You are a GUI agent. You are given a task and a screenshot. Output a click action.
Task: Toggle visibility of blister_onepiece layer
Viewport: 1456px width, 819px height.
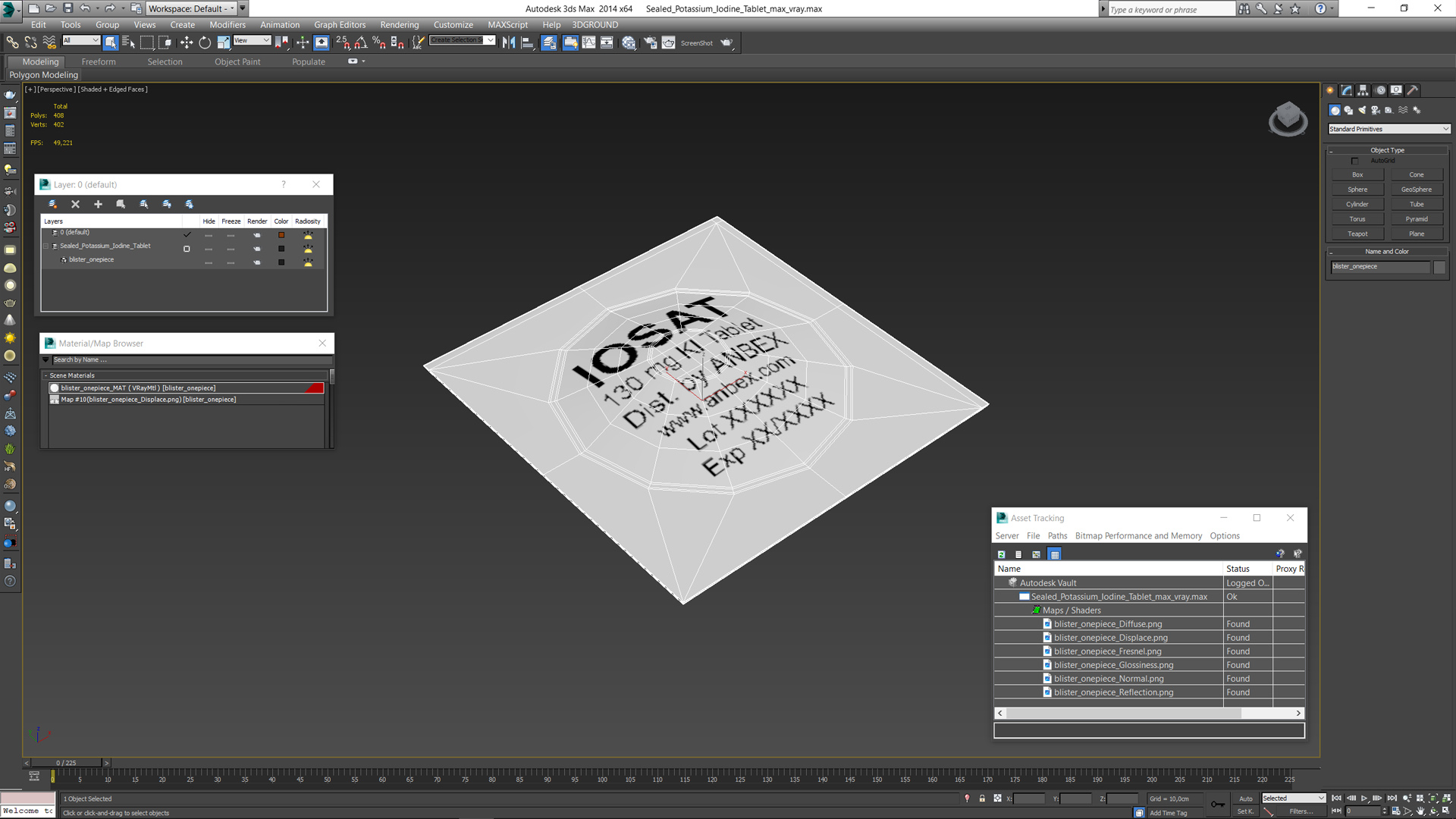pos(209,260)
